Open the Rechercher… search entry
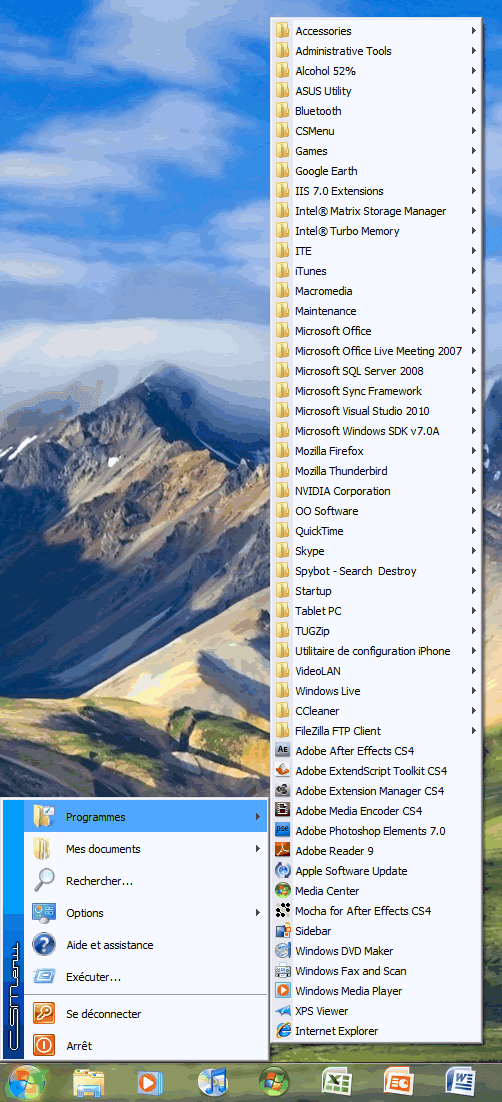502x1102 pixels. coord(146,881)
